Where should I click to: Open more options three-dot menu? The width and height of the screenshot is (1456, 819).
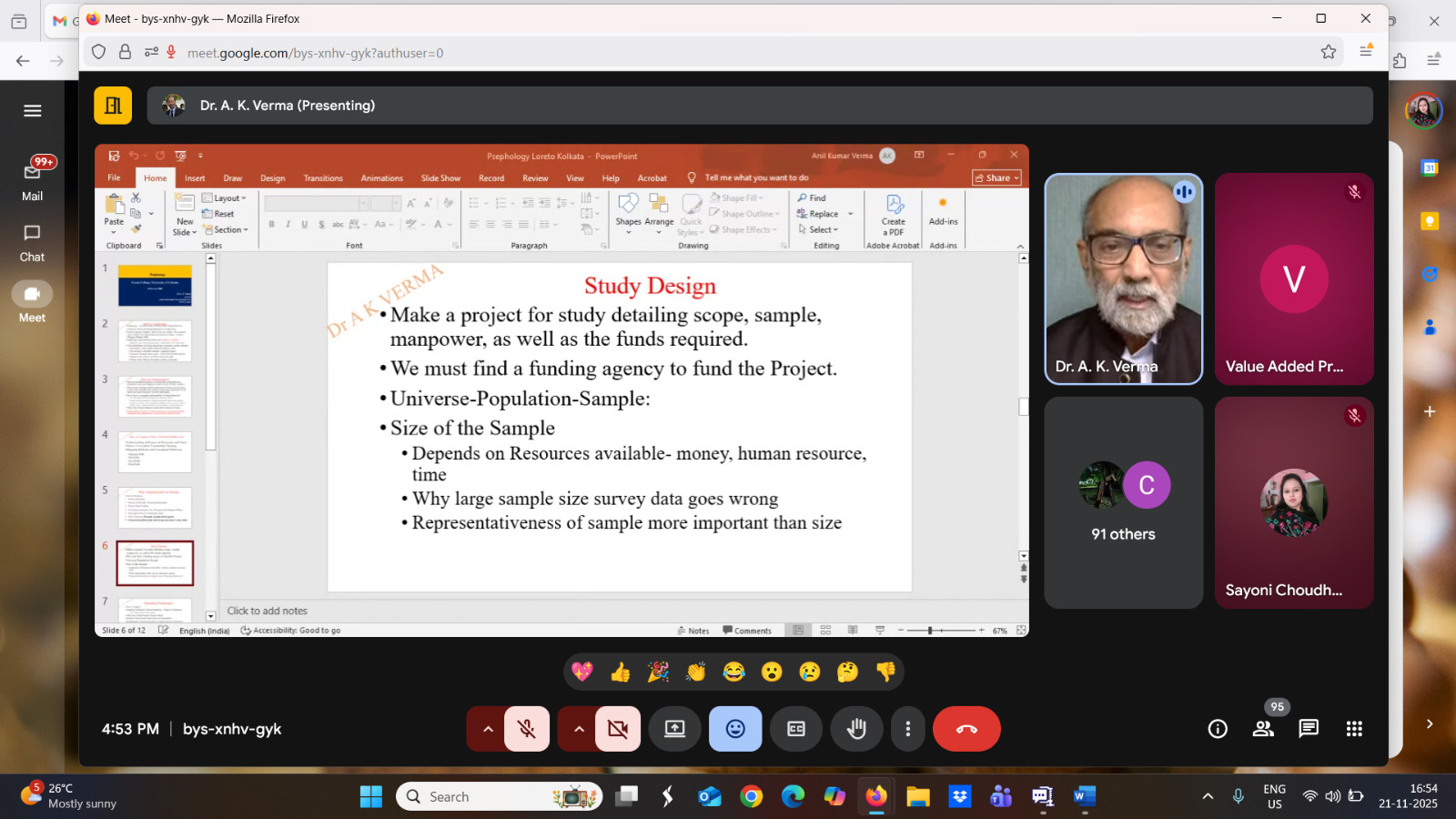tap(907, 729)
